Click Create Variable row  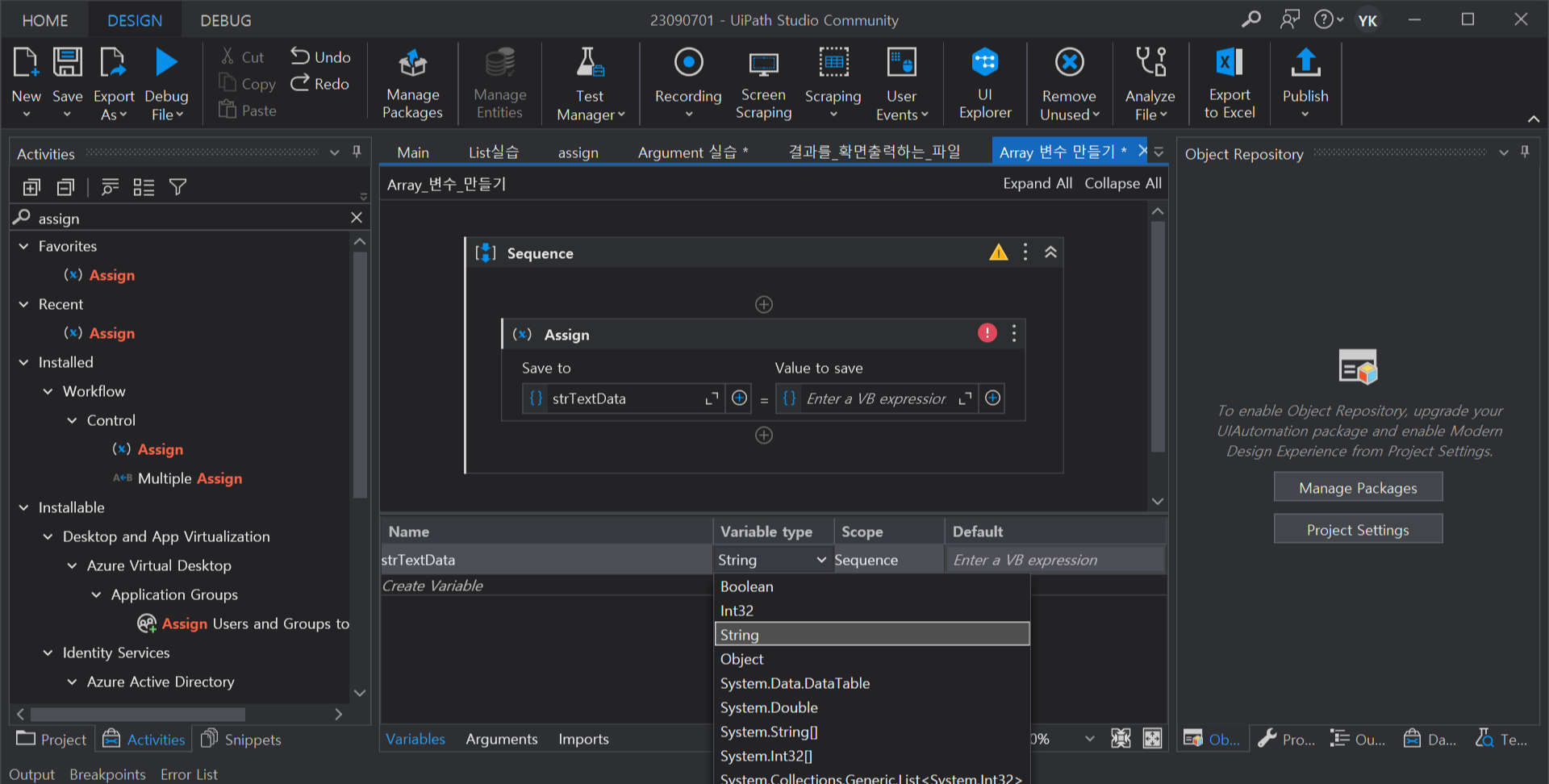(x=545, y=586)
